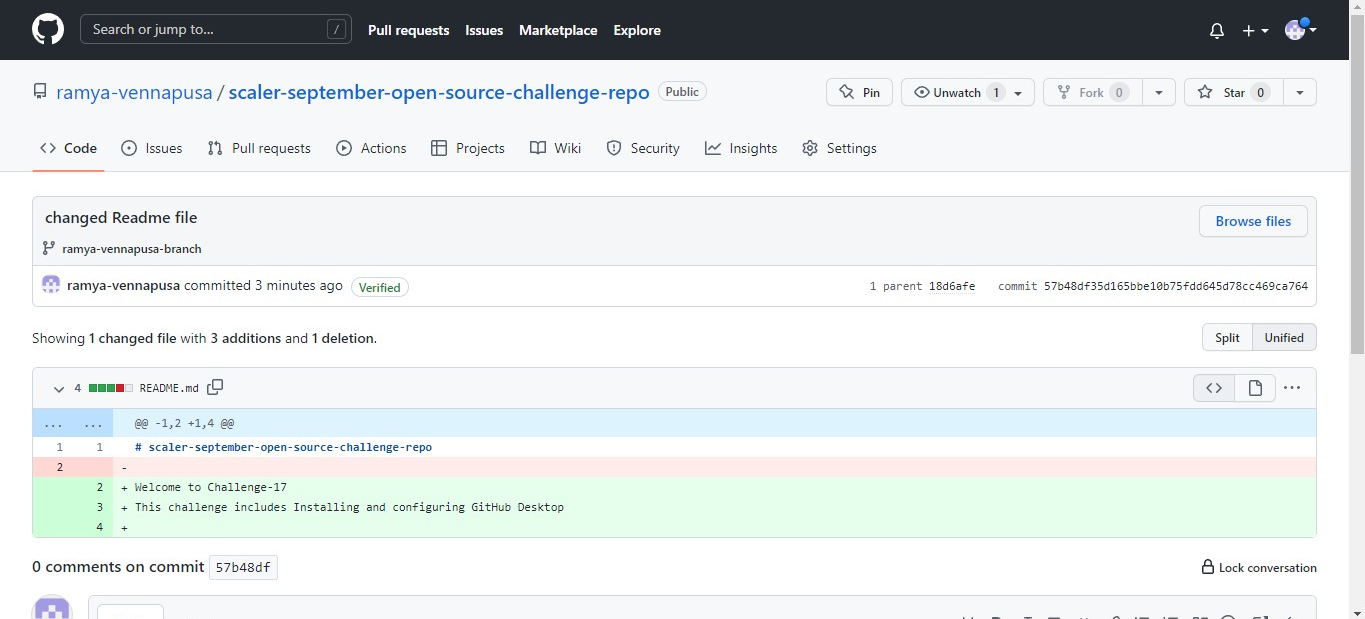Open the Unwatch options dropdown
Screen dimensions: 1365x619
[x=1018, y=91]
